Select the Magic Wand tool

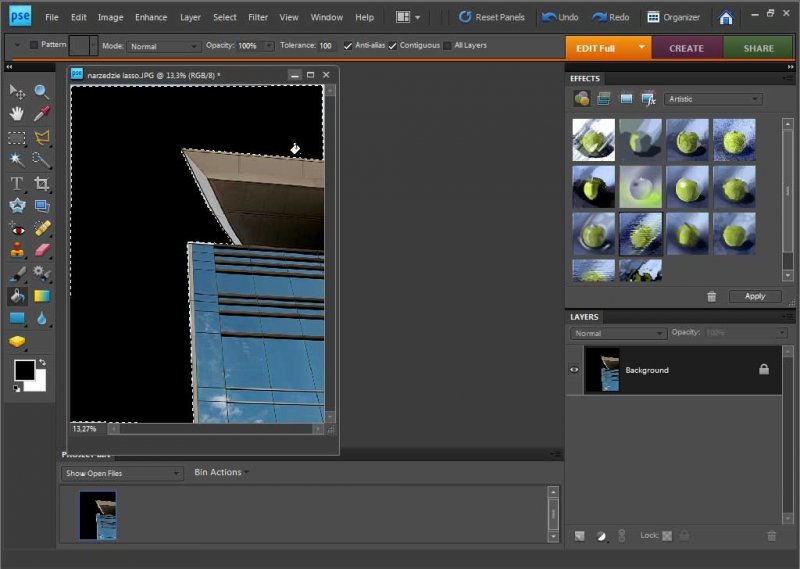17,160
